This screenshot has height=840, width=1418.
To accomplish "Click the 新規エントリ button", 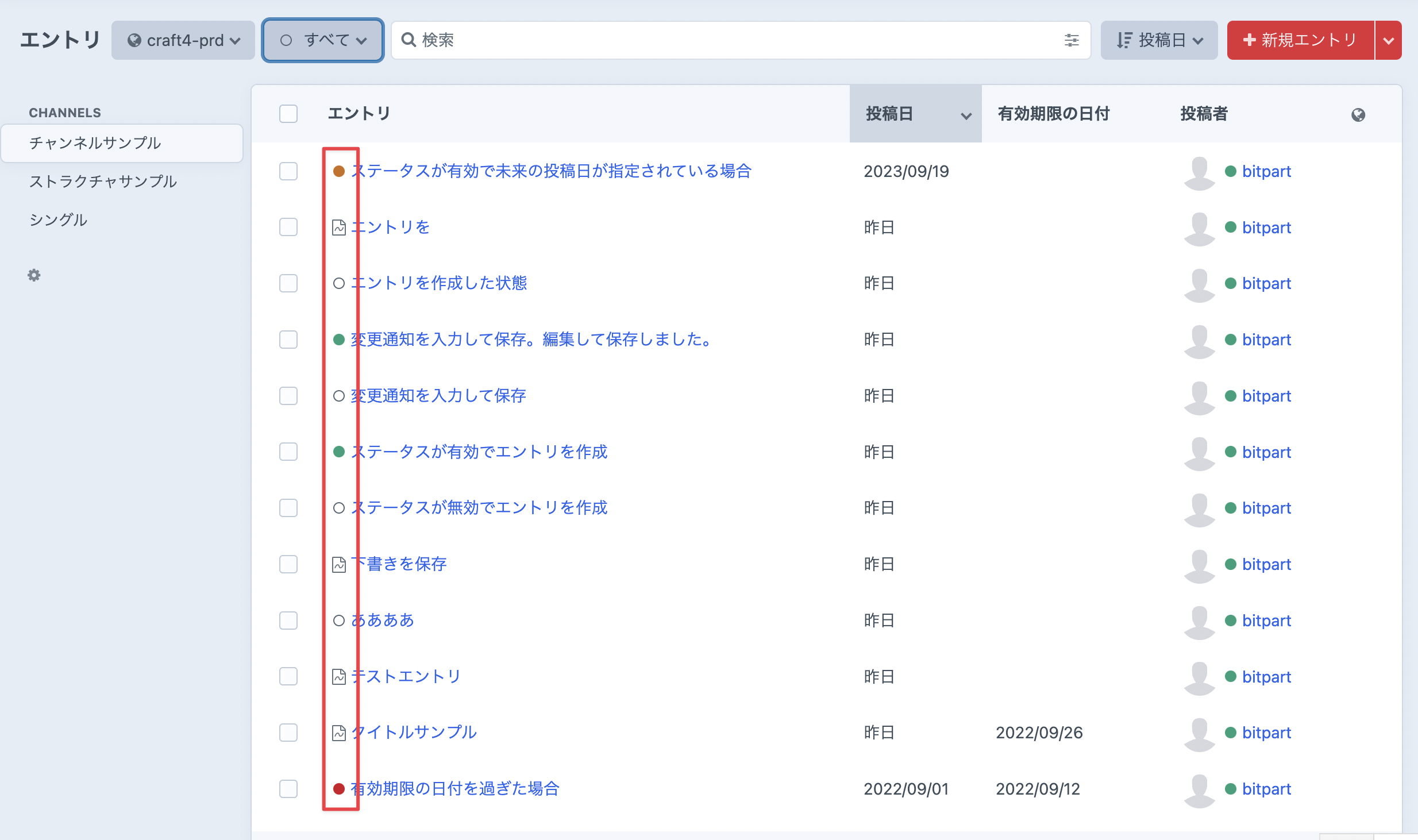I will click(x=1300, y=40).
